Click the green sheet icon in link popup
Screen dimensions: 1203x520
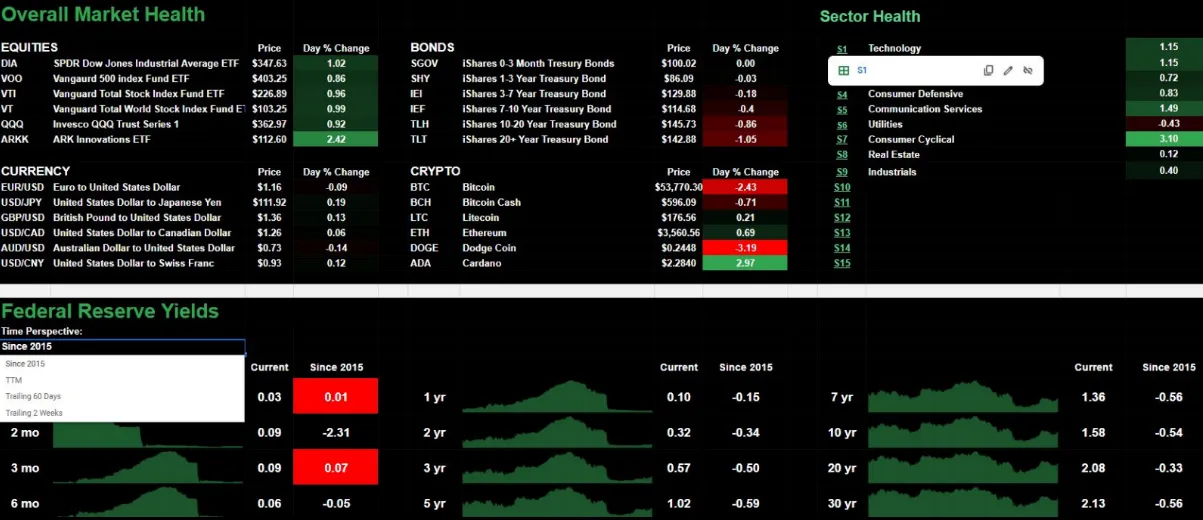843,71
